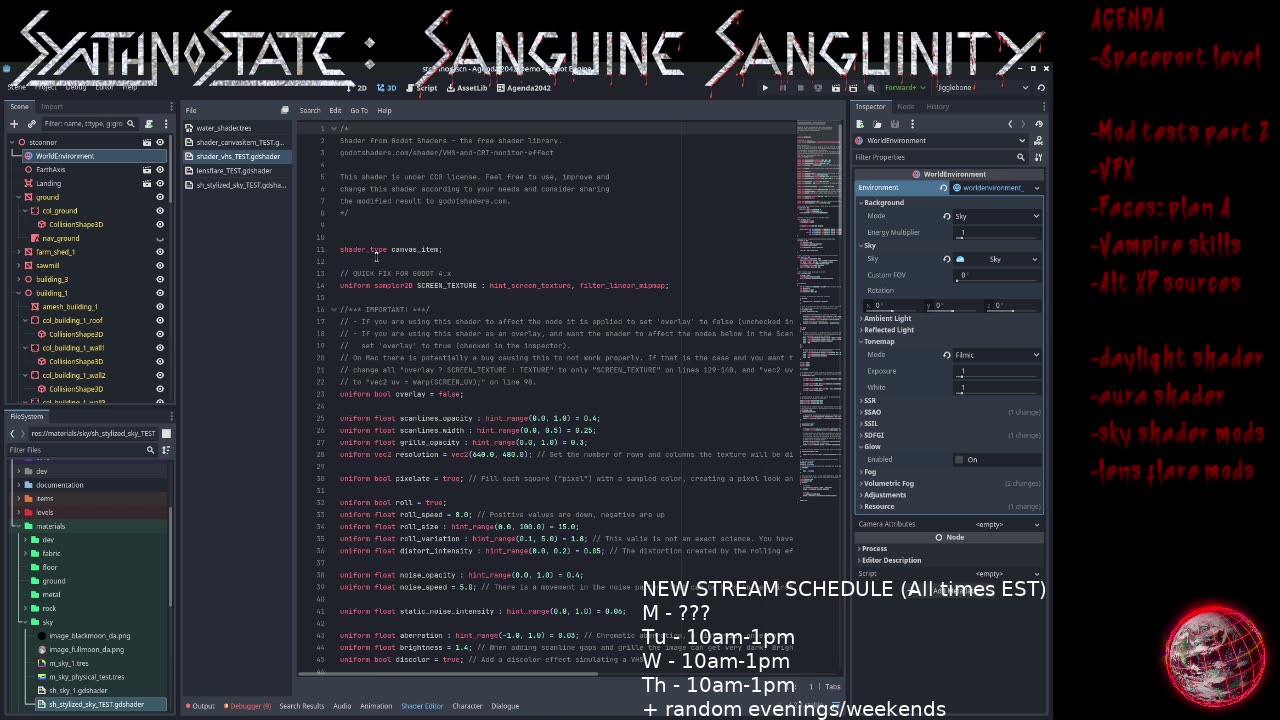Toggle the Glow Enabled checkbox
Viewport: 1280px width, 720px height.
pyautogui.click(x=959, y=460)
